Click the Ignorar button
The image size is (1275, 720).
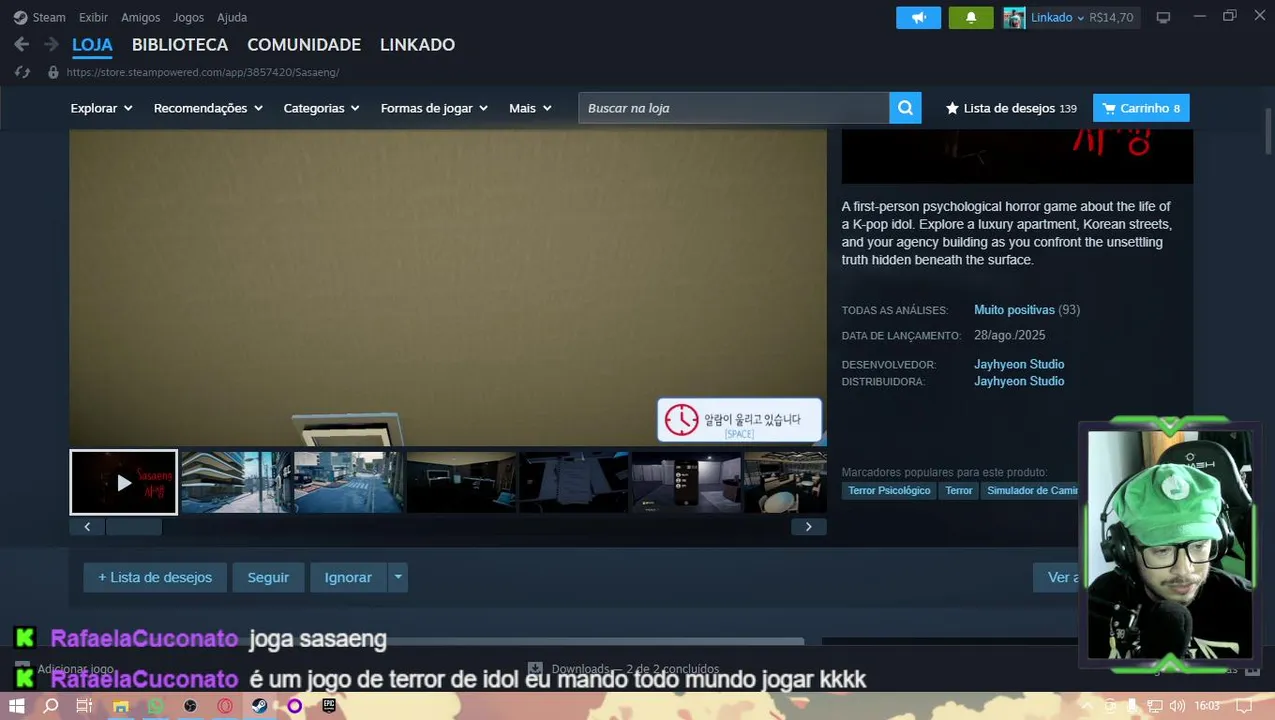pos(348,577)
